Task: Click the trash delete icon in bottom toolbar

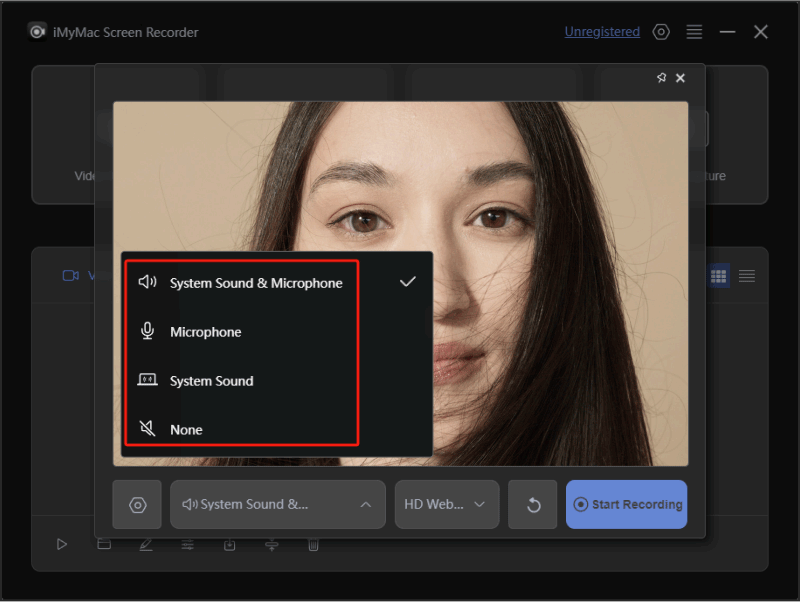Action: (313, 545)
